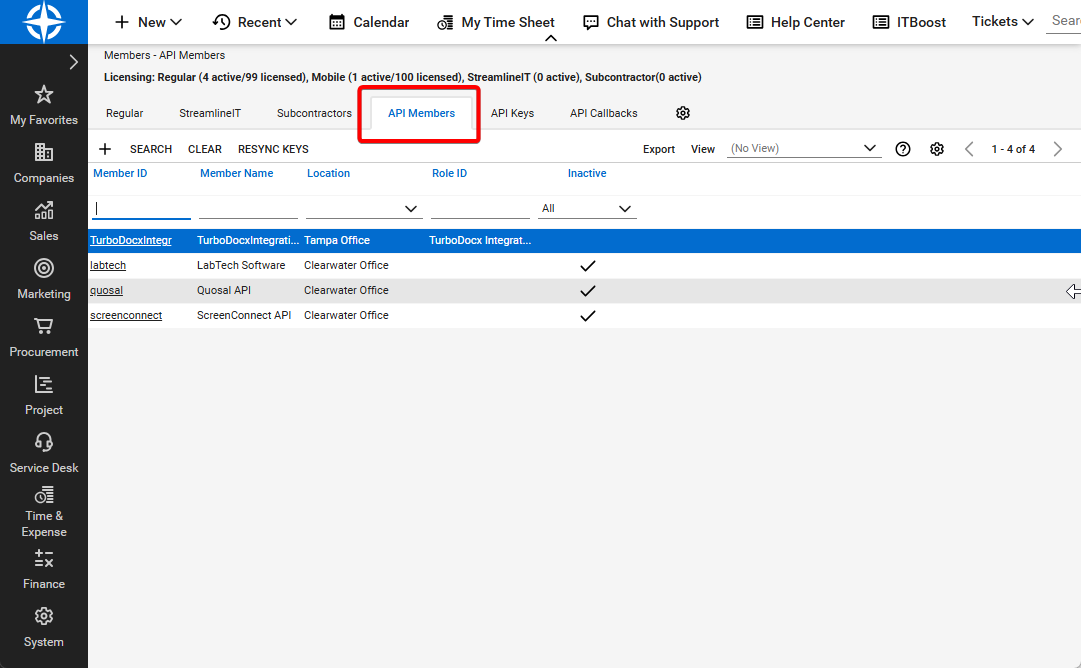Open list view settings gear
Screen dimensions: 1081x668
(936, 149)
